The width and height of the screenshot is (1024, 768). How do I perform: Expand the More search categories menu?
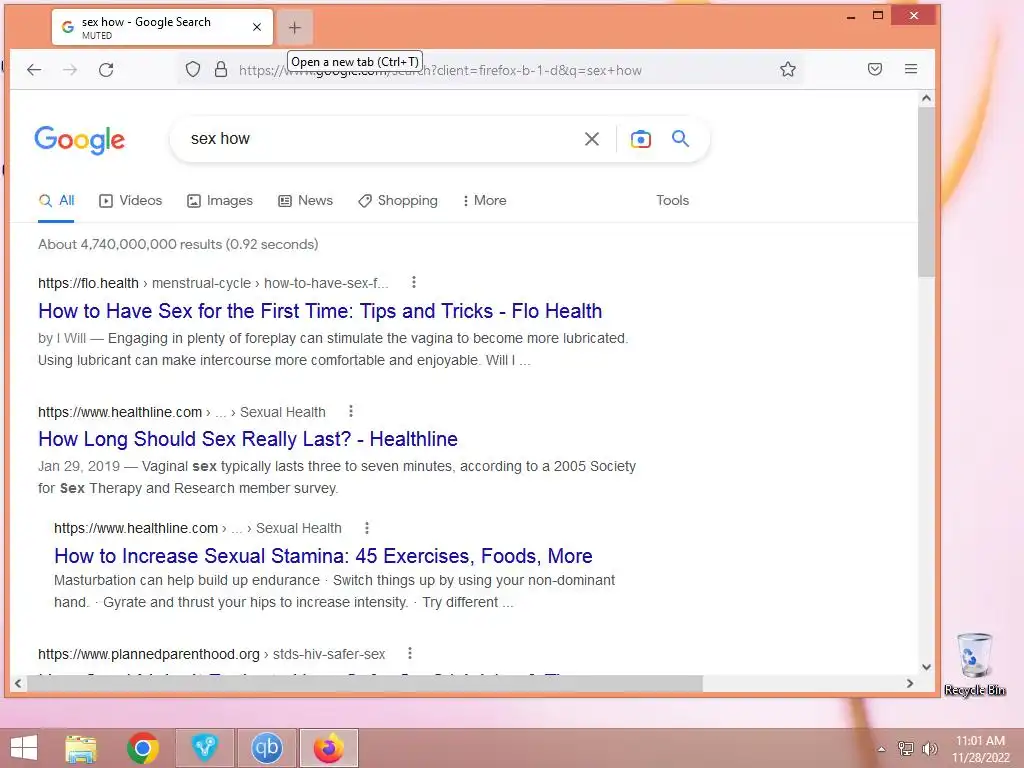point(485,200)
